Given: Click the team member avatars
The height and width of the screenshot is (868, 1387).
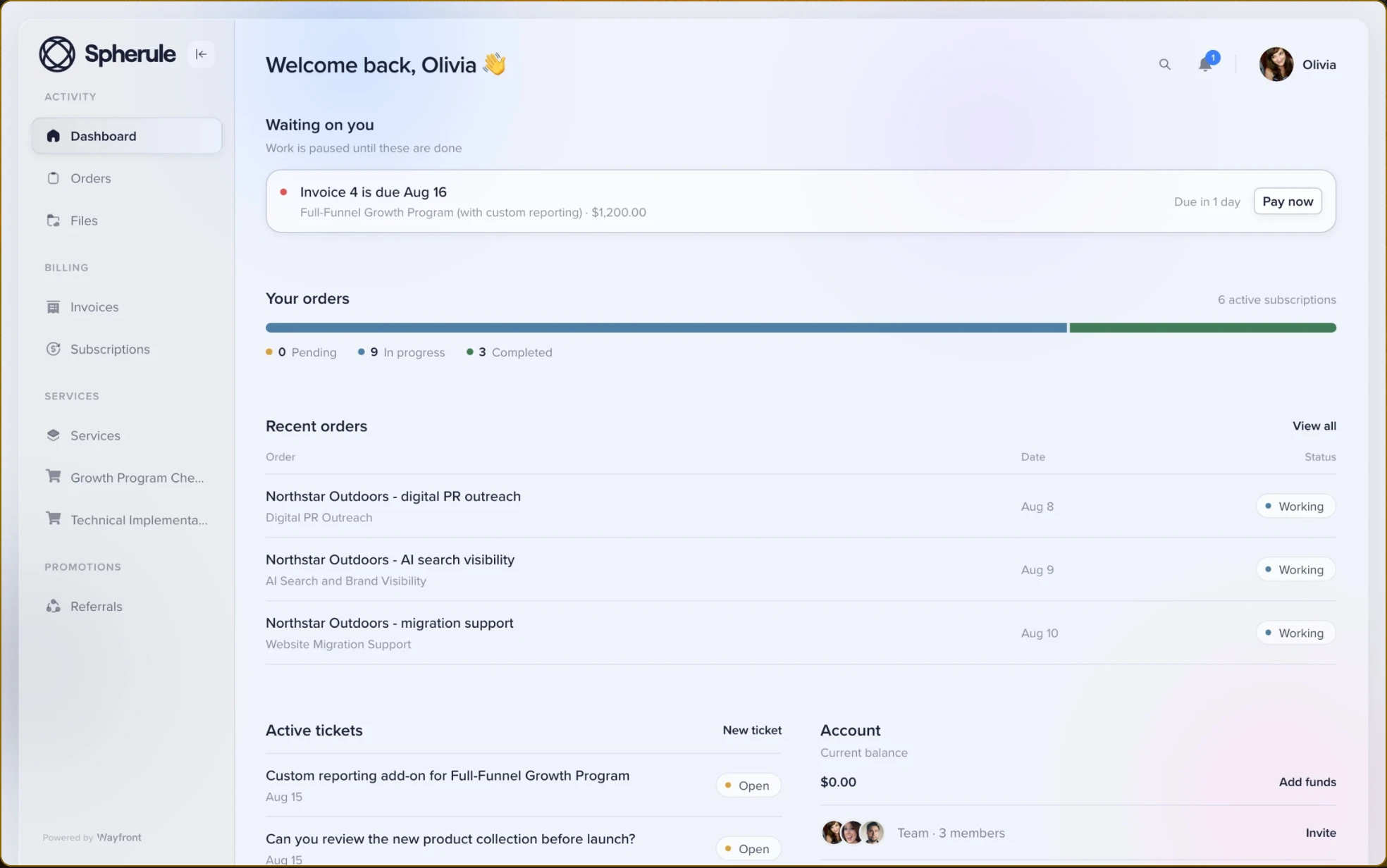Looking at the screenshot, I should tap(853, 833).
